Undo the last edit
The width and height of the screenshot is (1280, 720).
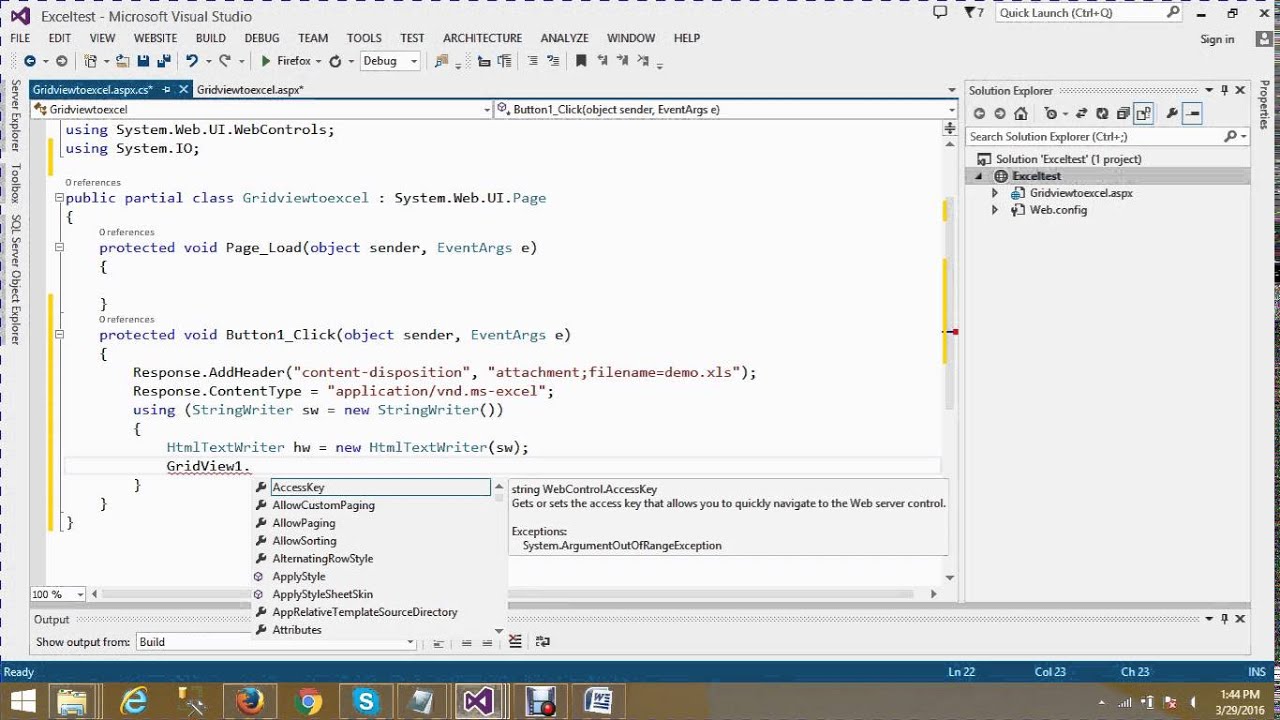coord(192,61)
